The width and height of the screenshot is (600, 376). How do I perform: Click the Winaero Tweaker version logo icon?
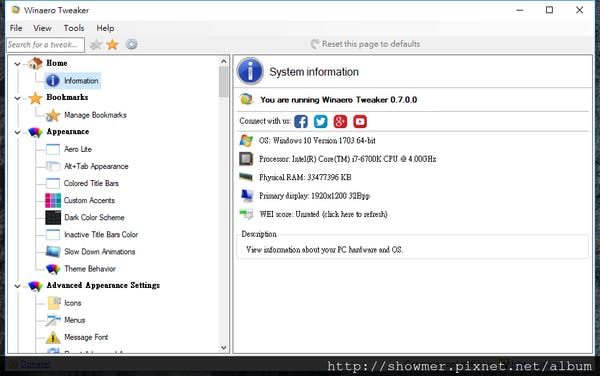[x=246, y=99]
